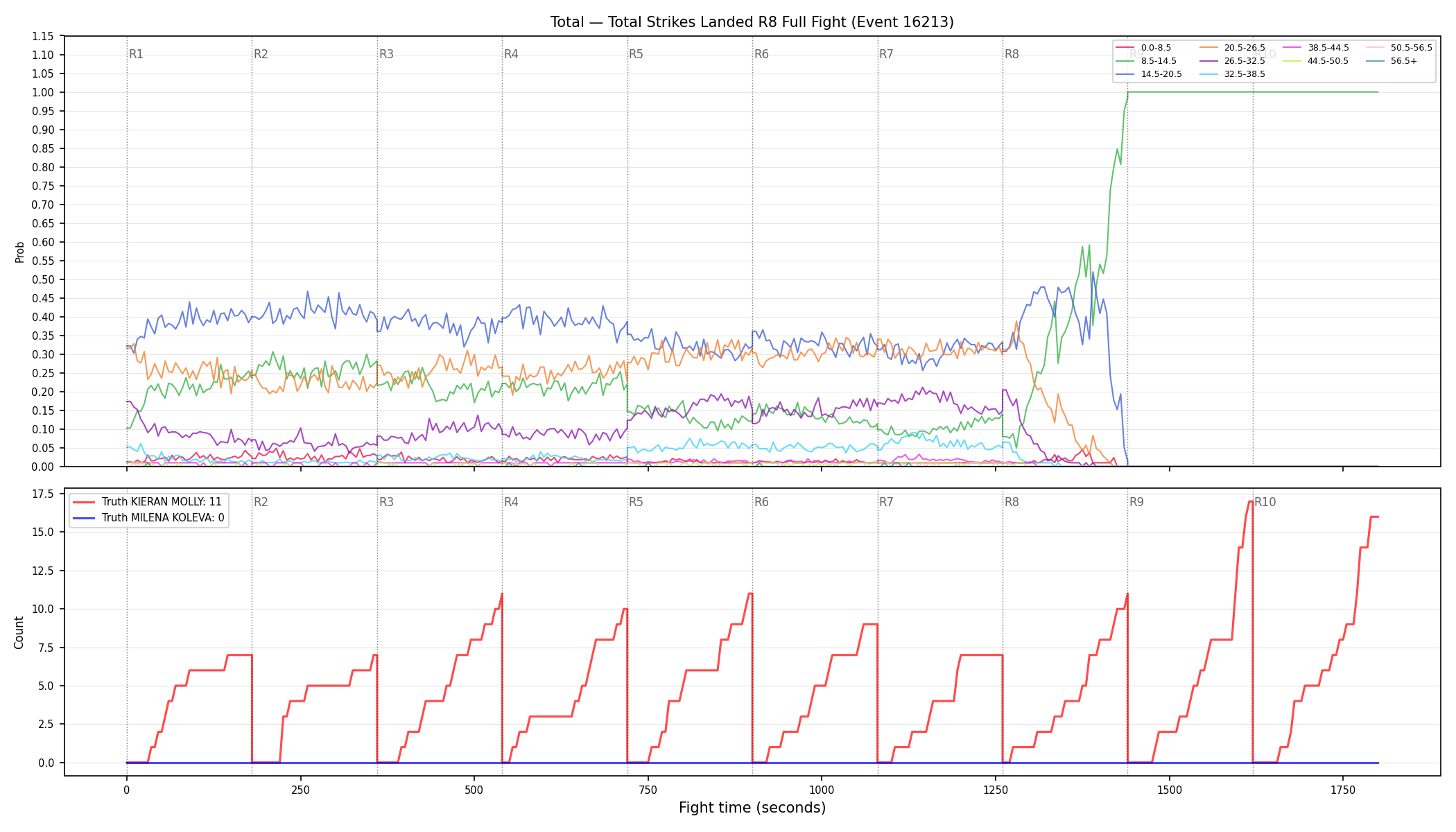Select the R8 round label in probability chart
1456x832 pixels.
[x=1012, y=54]
